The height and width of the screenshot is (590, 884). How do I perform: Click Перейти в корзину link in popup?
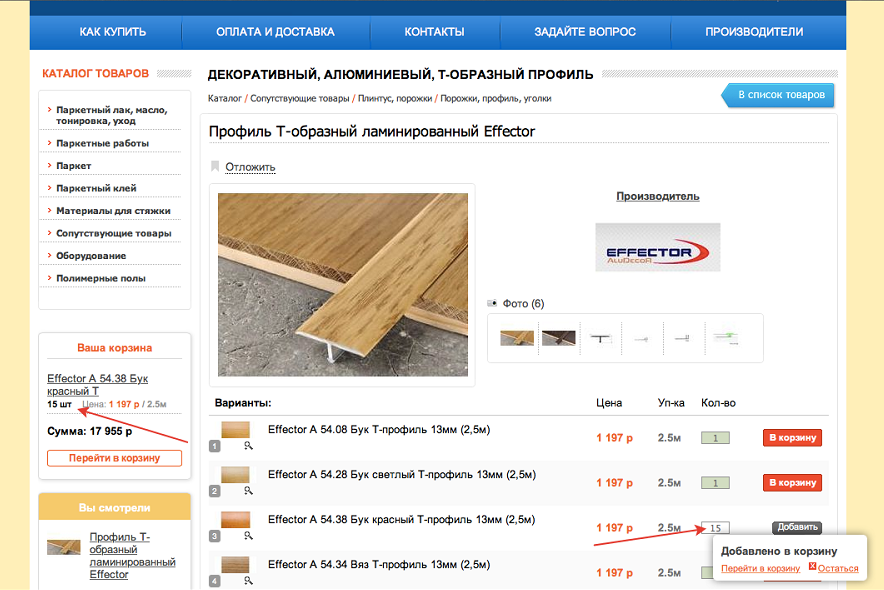tap(761, 569)
